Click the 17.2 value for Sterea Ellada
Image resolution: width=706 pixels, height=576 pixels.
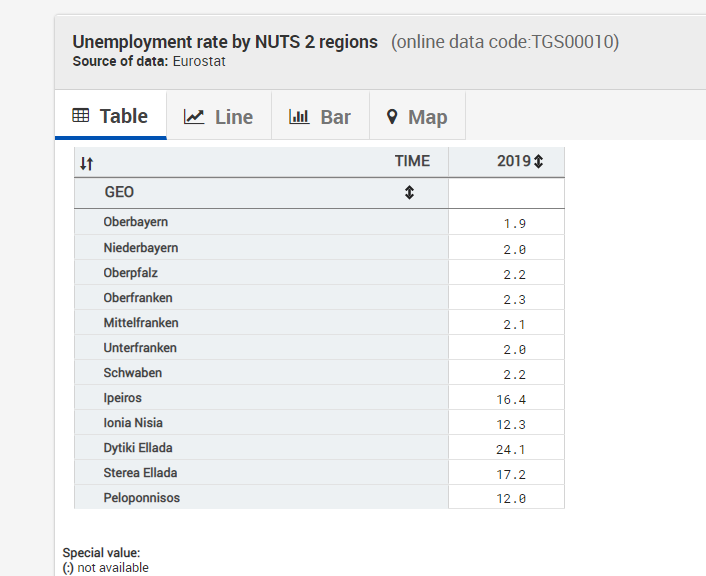(511, 475)
